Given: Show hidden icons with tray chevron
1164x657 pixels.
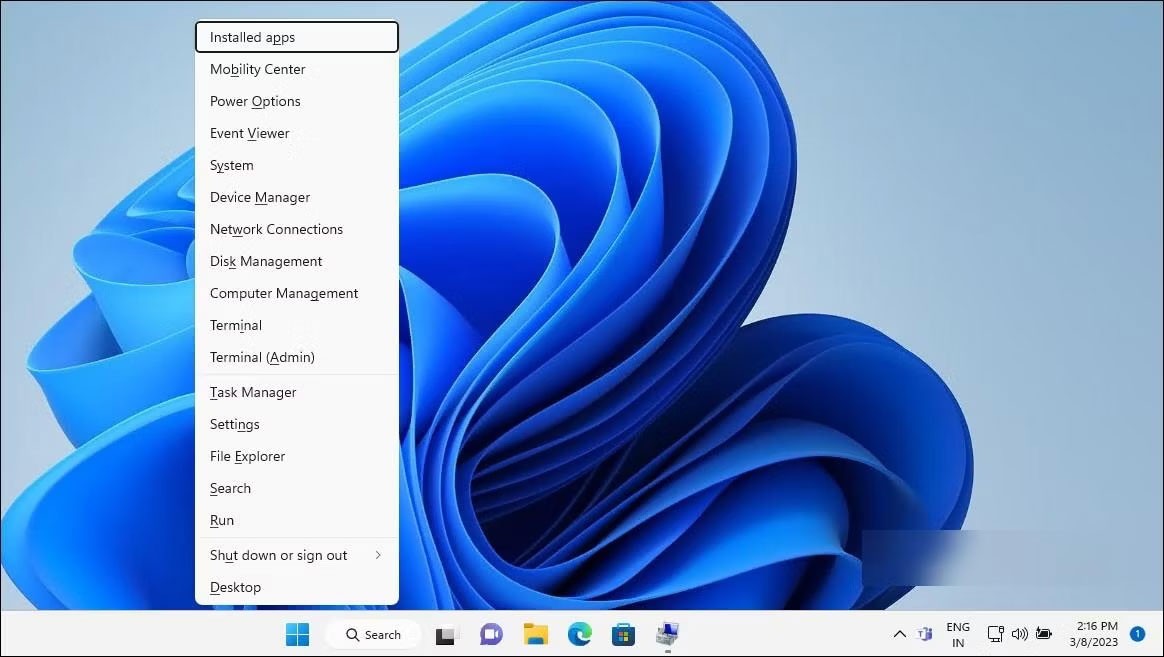Looking at the screenshot, I should point(899,634).
